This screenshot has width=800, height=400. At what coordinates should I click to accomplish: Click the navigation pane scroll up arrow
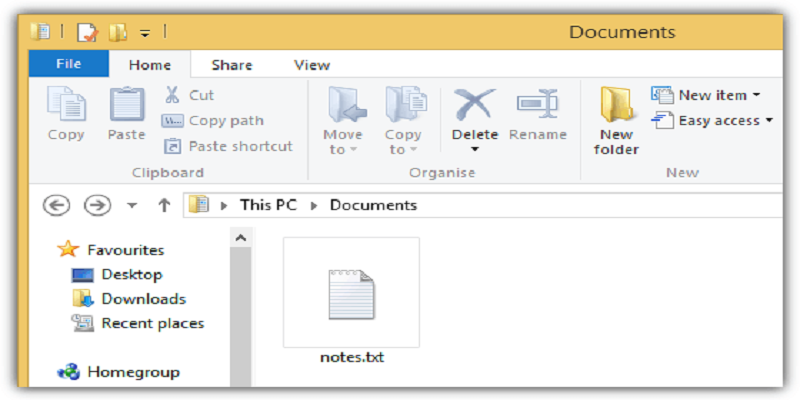[x=241, y=238]
